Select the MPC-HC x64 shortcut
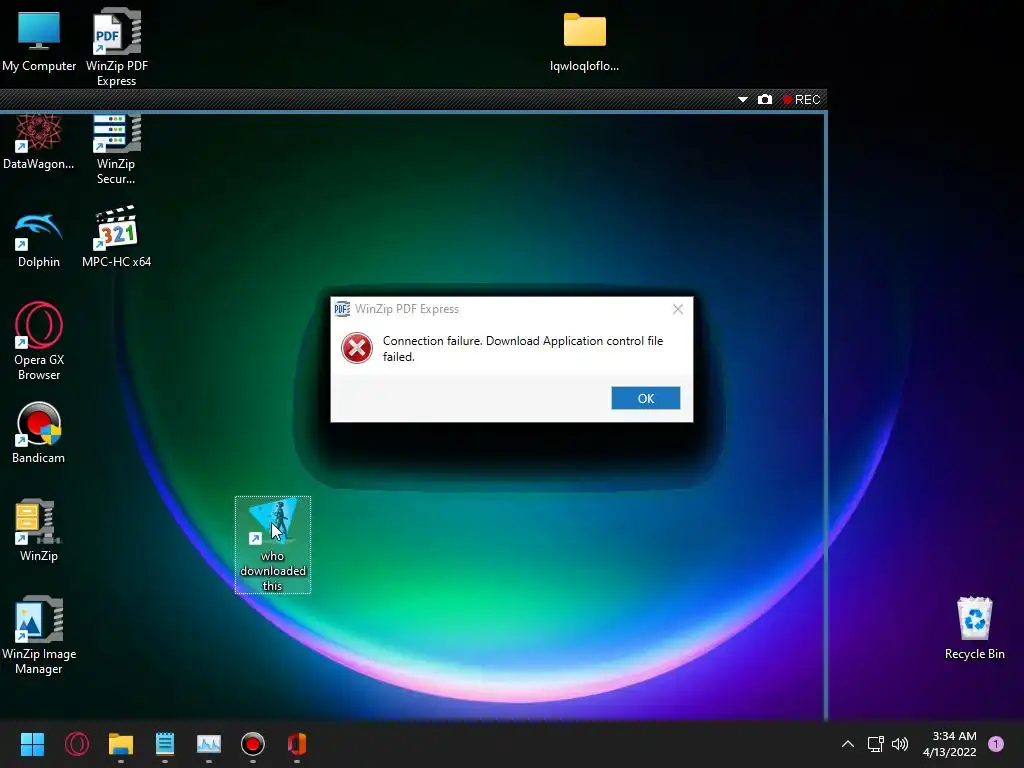 click(x=116, y=238)
